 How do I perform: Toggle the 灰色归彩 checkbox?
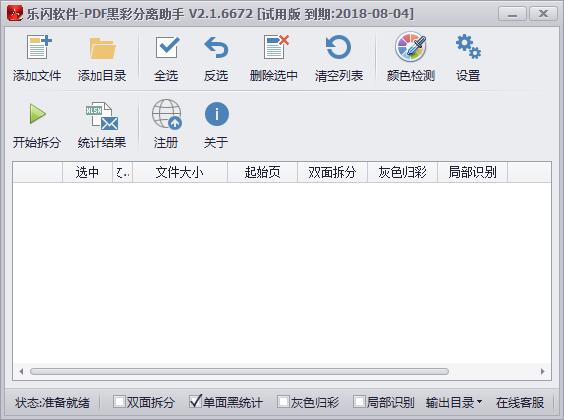click(283, 402)
